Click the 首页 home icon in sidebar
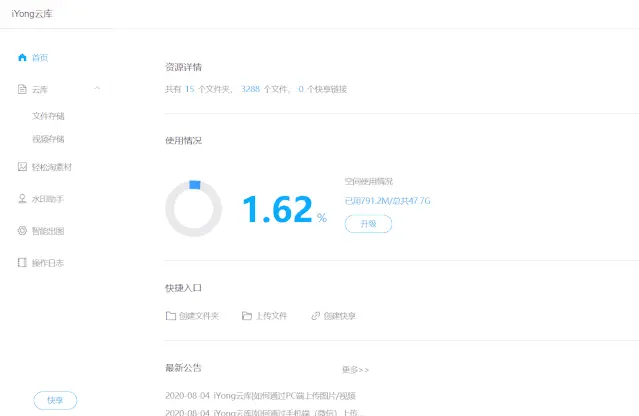The width and height of the screenshot is (639, 416). [22, 57]
